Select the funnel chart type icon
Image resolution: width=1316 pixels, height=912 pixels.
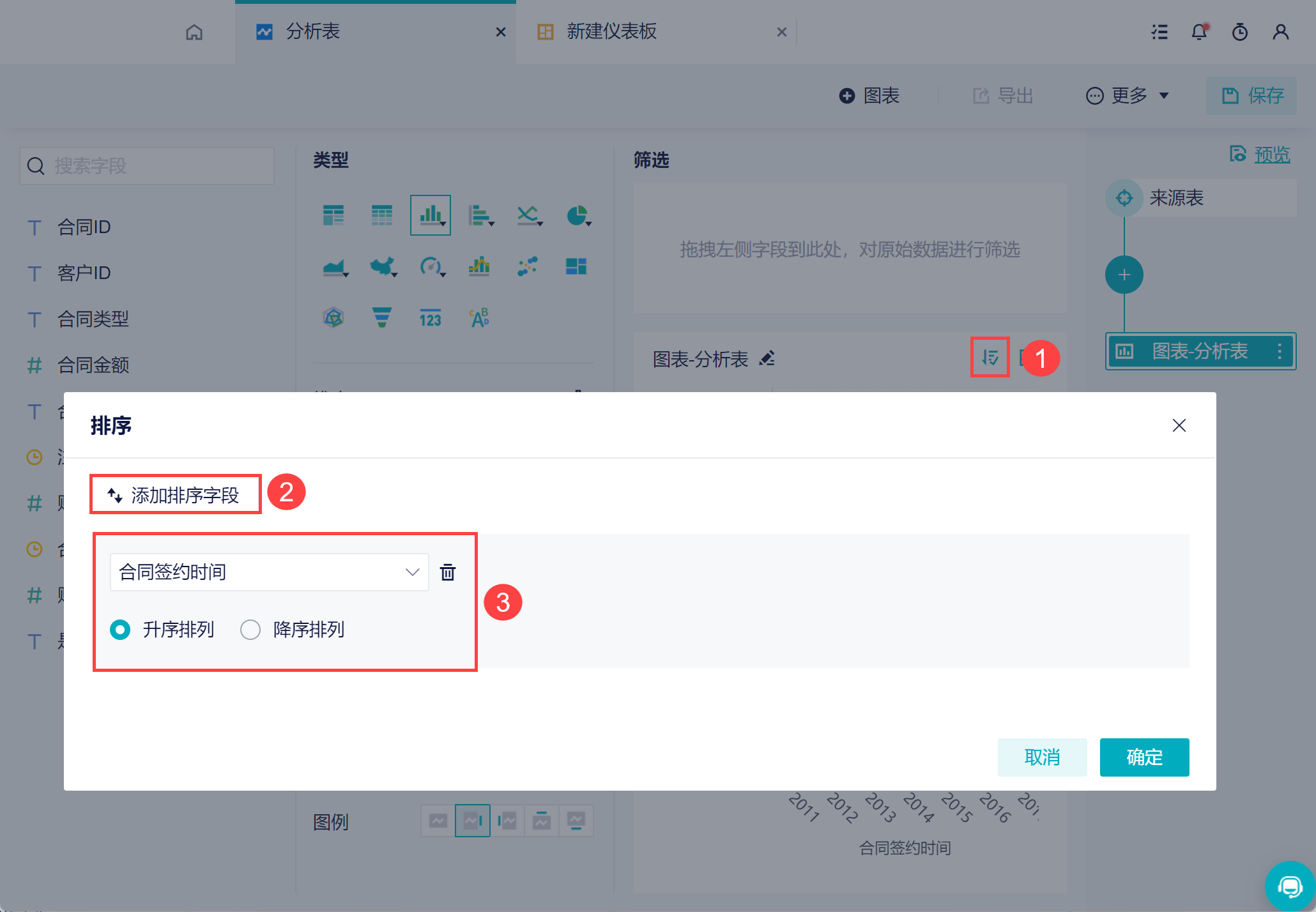click(x=381, y=317)
